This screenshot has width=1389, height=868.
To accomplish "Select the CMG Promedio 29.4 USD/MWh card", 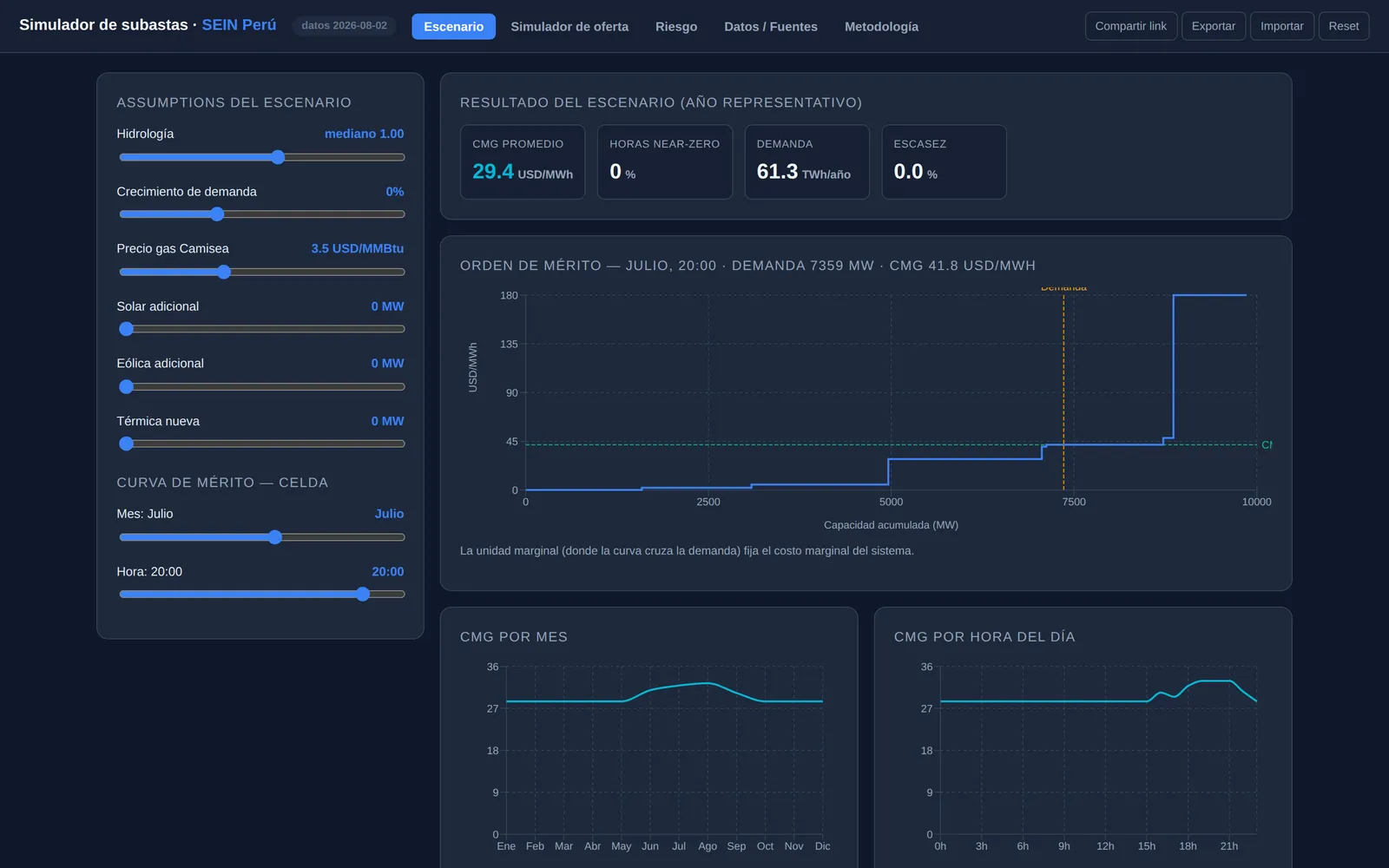I will point(523,162).
